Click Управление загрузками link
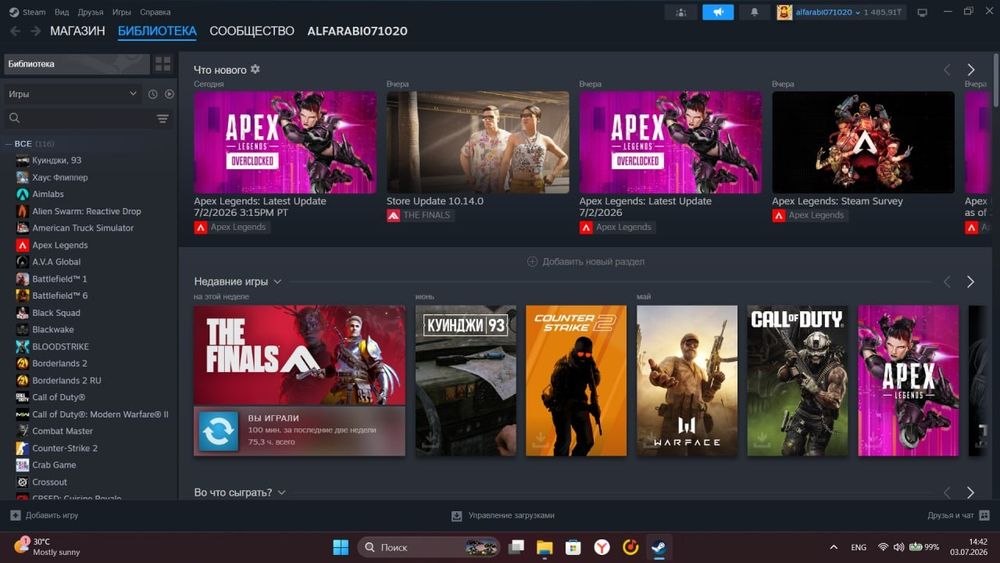This screenshot has height=563, width=1000. pos(511,515)
